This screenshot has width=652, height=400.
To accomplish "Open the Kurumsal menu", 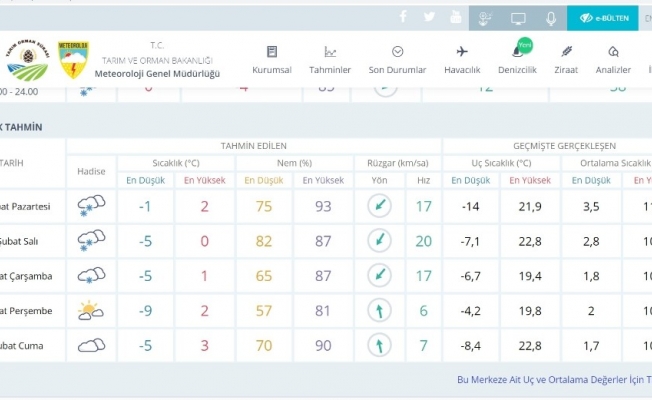I will tap(272, 60).
